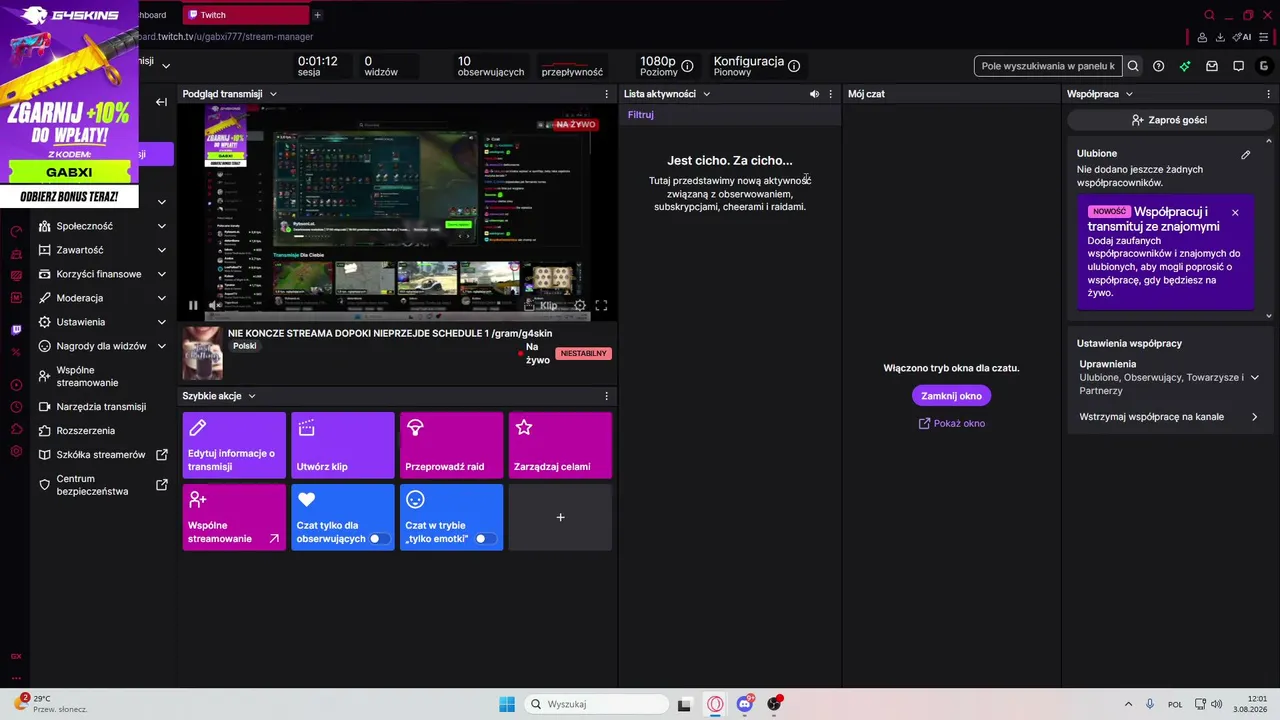Screen dimensions: 1280x720
Task: Open the Twitch help question mark icon
Action: pos(1158,66)
